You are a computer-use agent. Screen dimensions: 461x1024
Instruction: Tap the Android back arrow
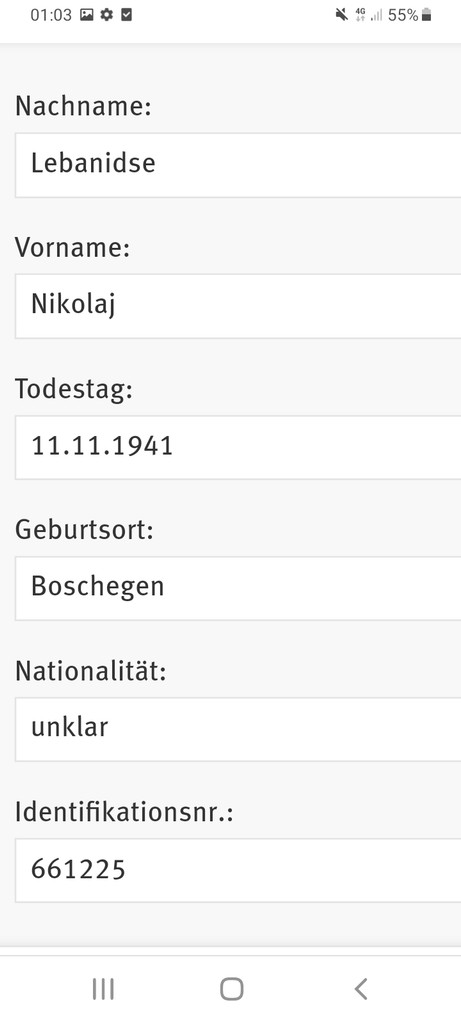[360, 989]
